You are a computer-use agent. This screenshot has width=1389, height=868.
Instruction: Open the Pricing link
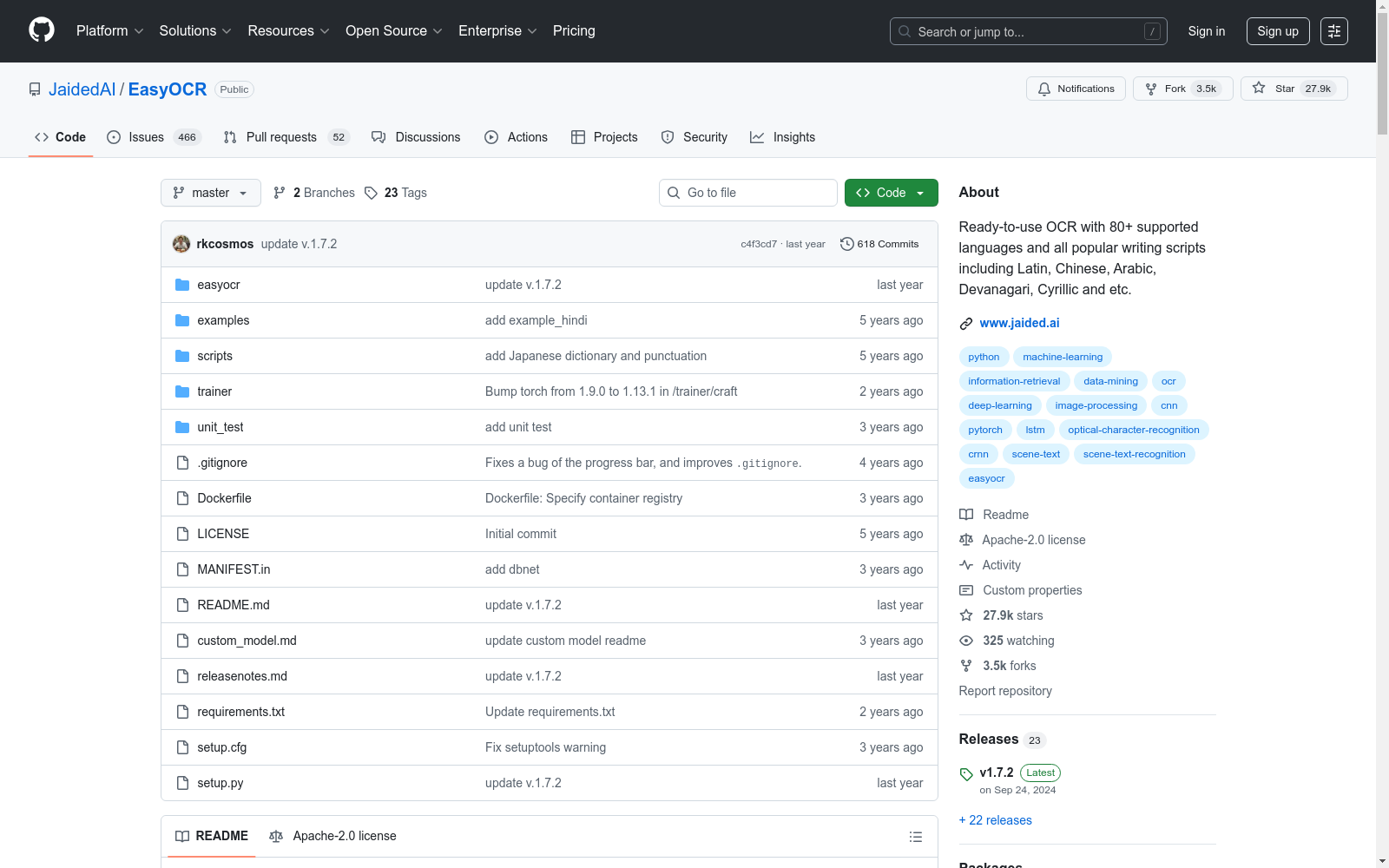tap(574, 31)
